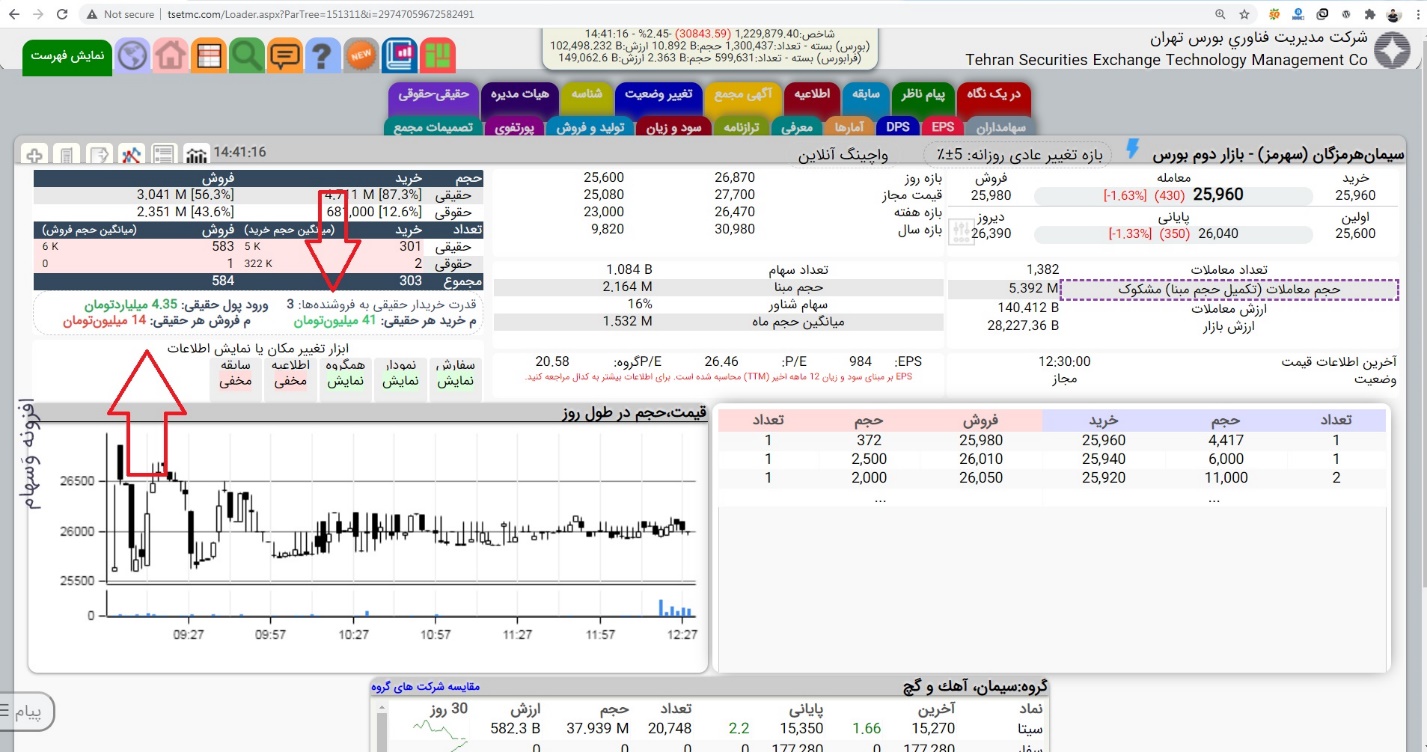
Task: Open the EPS tab
Action: point(942,127)
